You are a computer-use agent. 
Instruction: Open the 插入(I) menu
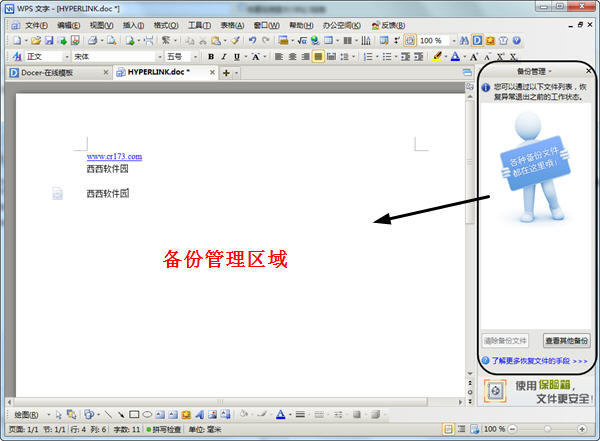coord(133,25)
